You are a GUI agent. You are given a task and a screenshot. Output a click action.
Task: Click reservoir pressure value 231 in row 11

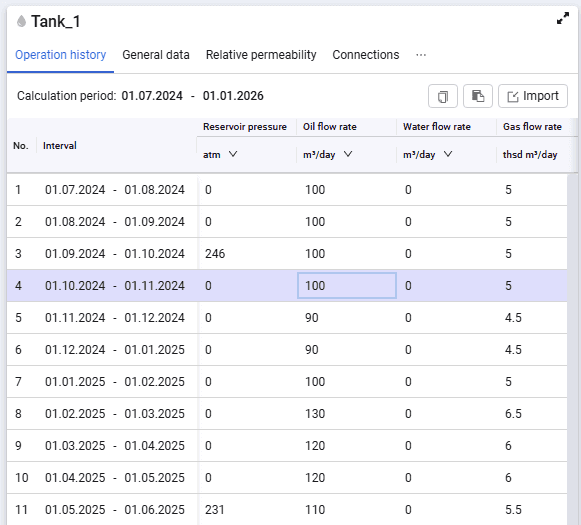215,510
